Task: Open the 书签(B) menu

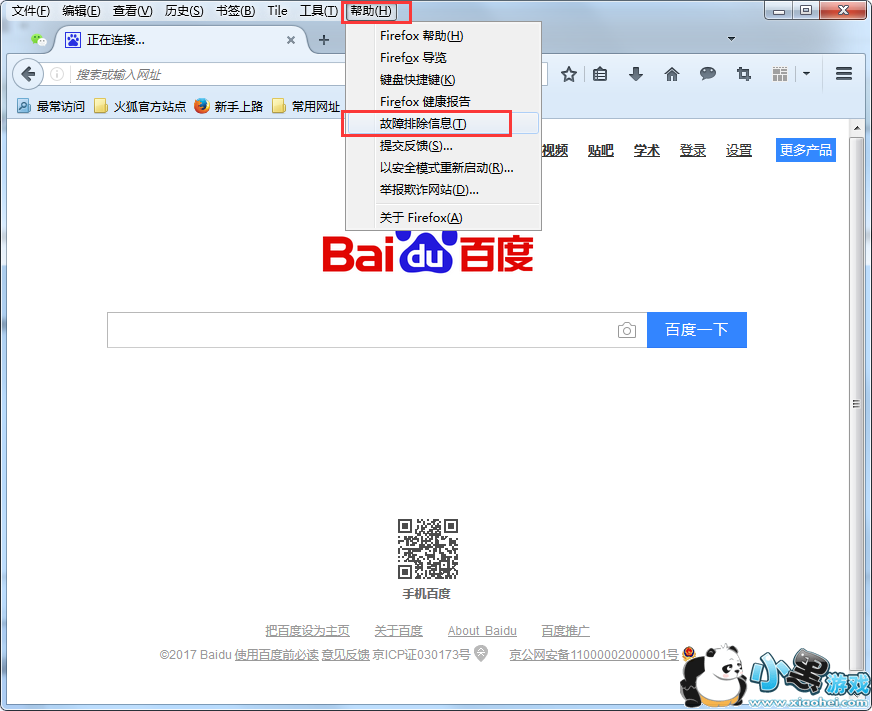Action: pos(235,11)
